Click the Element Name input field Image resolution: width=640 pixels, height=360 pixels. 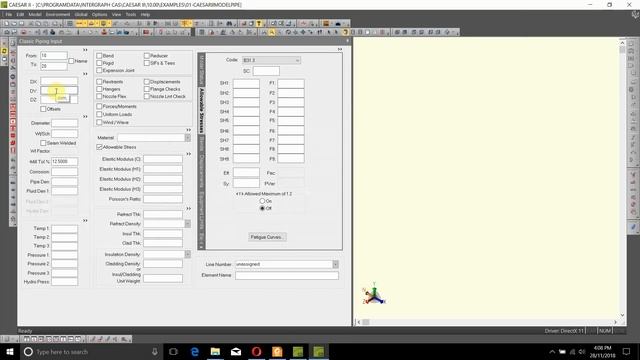click(x=287, y=276)
